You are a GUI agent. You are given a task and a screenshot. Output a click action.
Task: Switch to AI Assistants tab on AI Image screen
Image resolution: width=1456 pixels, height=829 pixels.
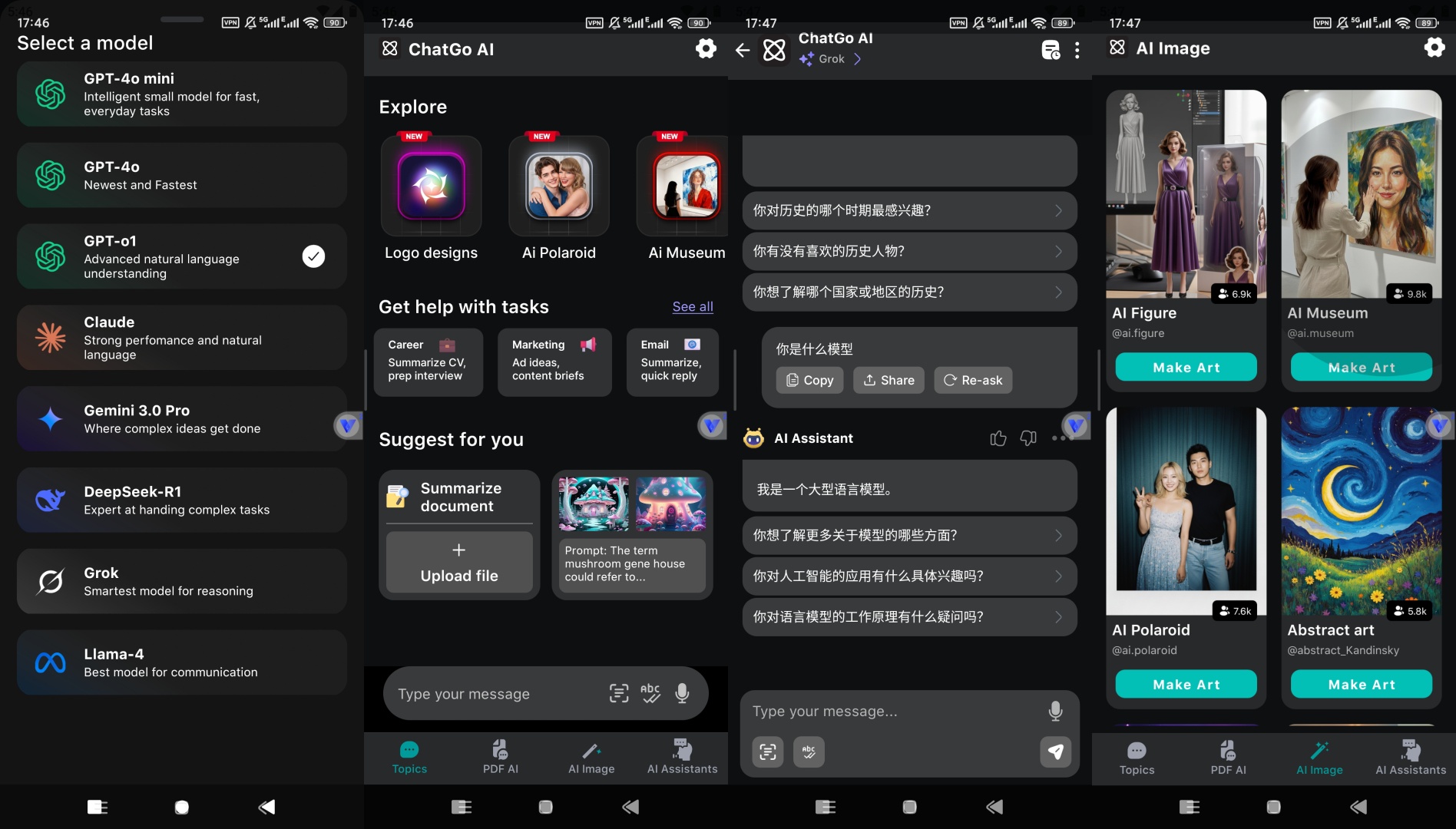pos(1411,758)
